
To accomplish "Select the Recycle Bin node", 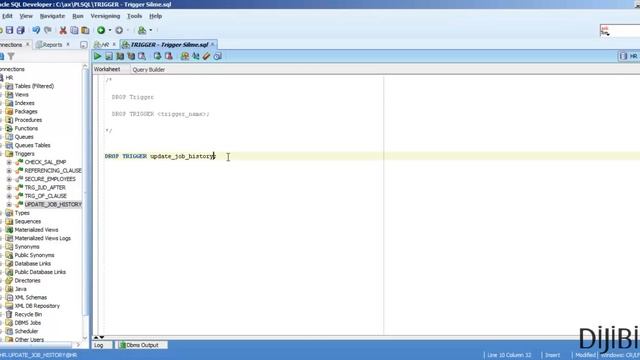I will 28,315.
